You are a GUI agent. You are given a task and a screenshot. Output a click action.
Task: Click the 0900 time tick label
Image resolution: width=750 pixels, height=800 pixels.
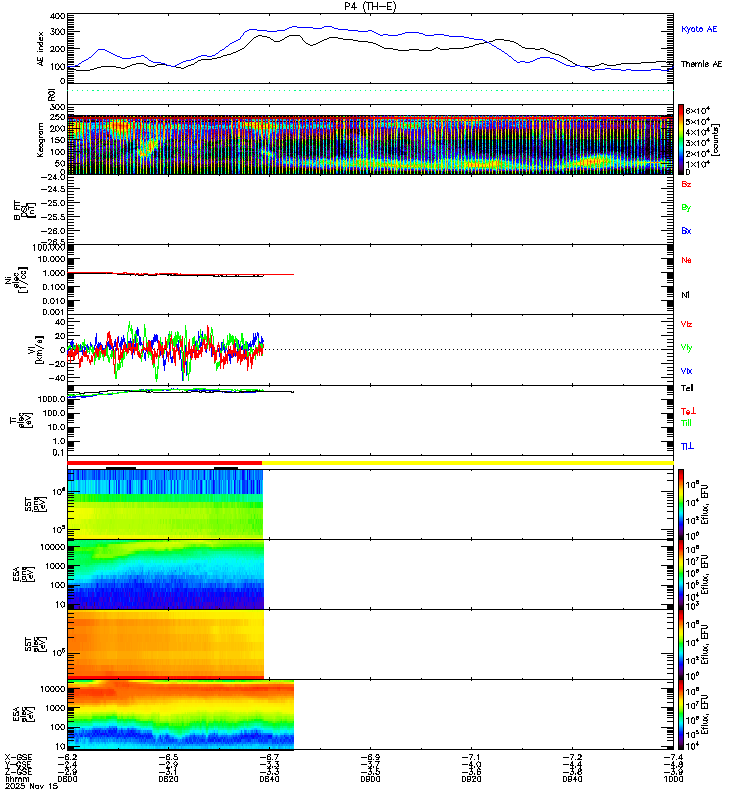pos(370,779)
